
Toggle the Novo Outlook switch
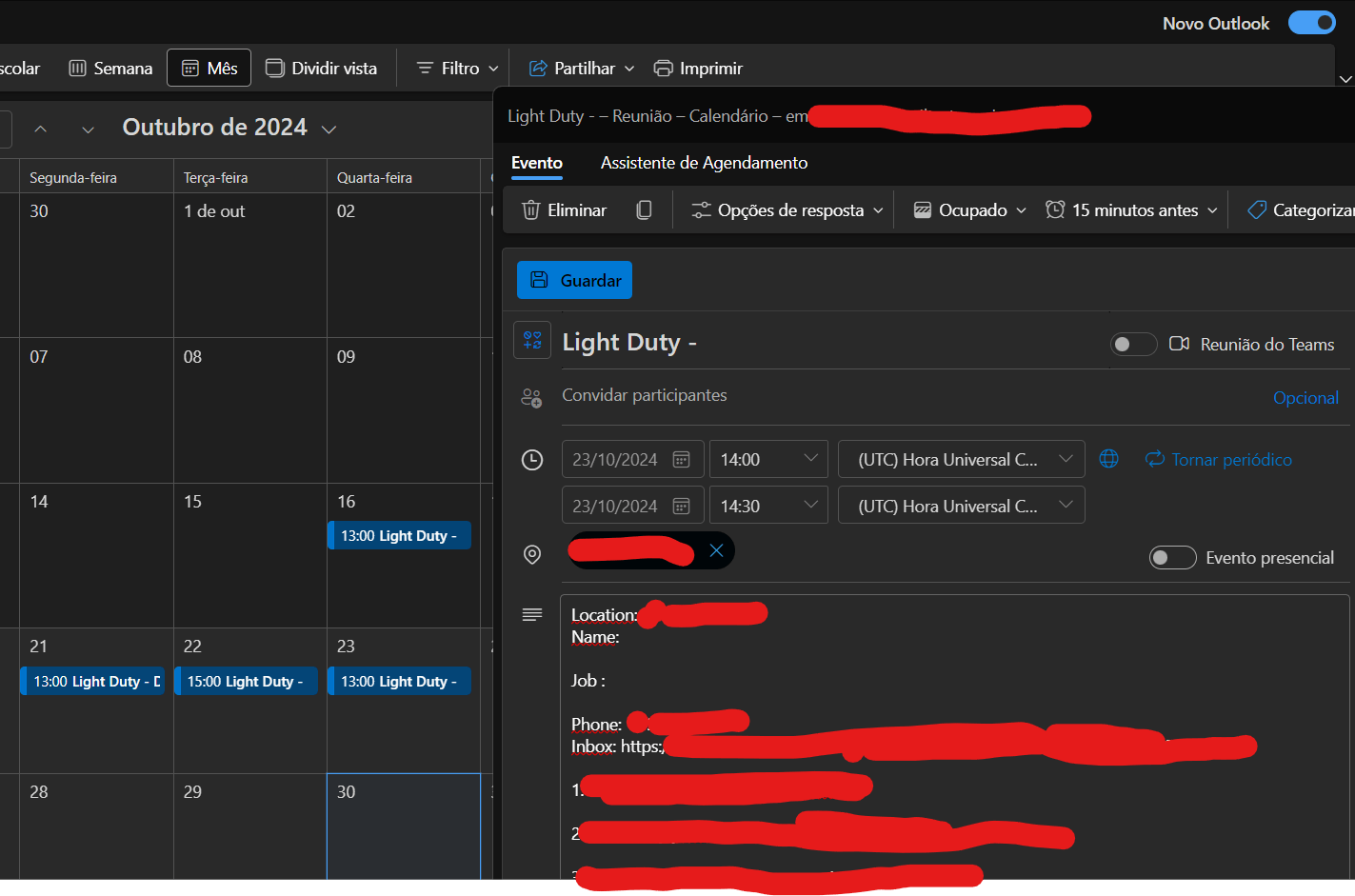(1311, 23)
